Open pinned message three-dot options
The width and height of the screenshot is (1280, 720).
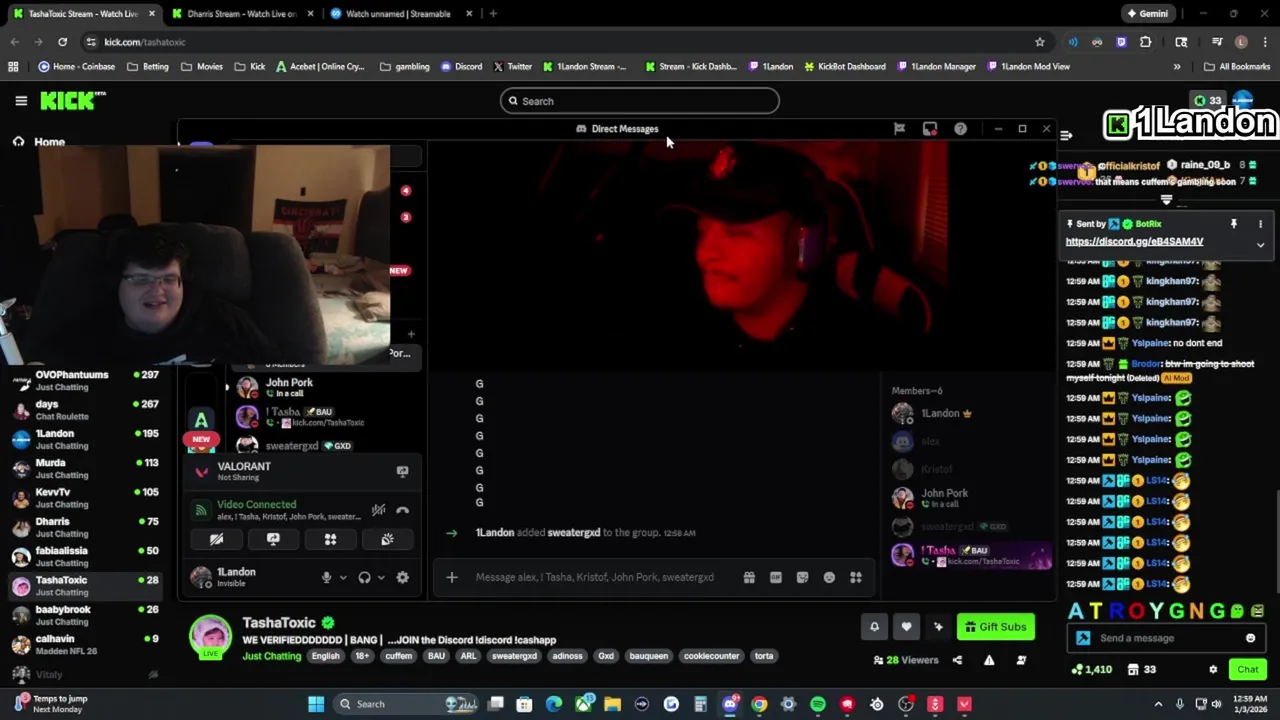pyautogui.click(x=1260, y=224)
